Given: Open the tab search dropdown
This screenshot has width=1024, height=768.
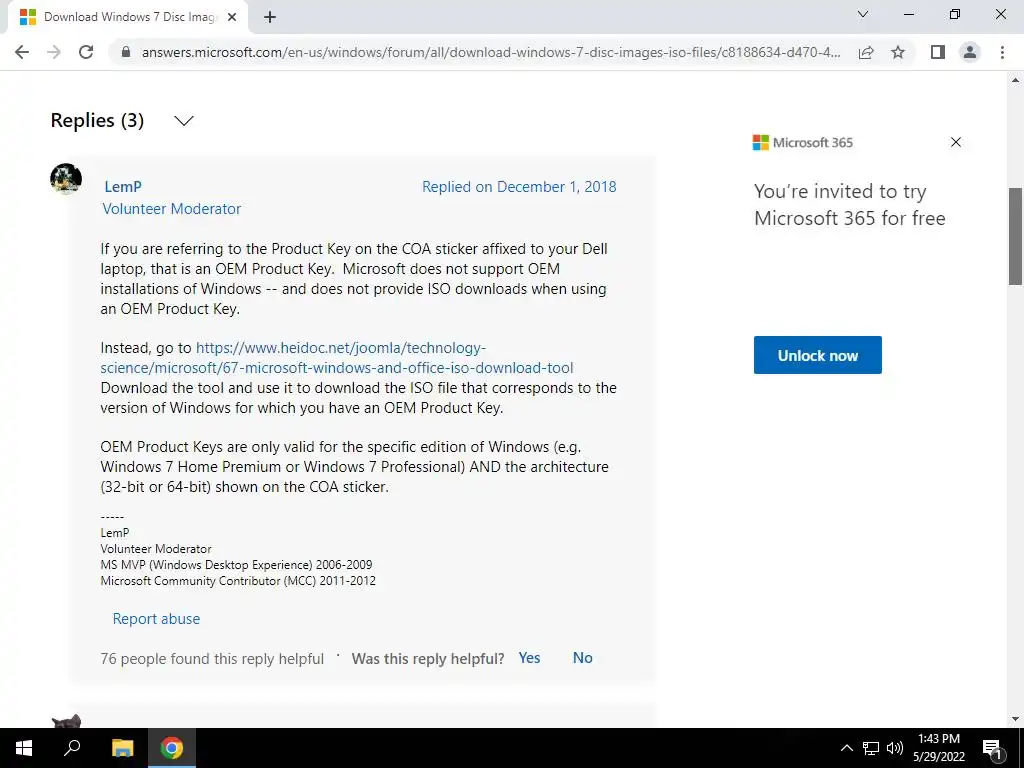Looking at the screenshot, I should 863,14.
